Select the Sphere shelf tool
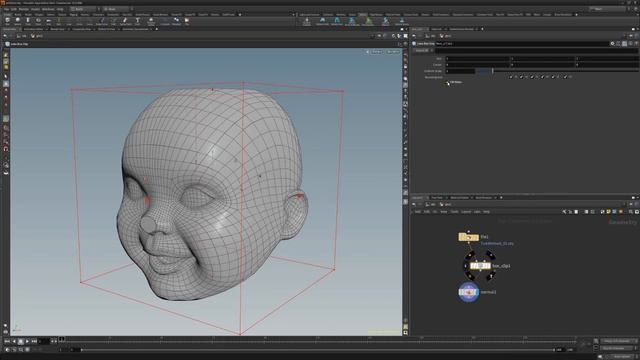The height and width of the screenshot is (360, 640). pos(18,21)
